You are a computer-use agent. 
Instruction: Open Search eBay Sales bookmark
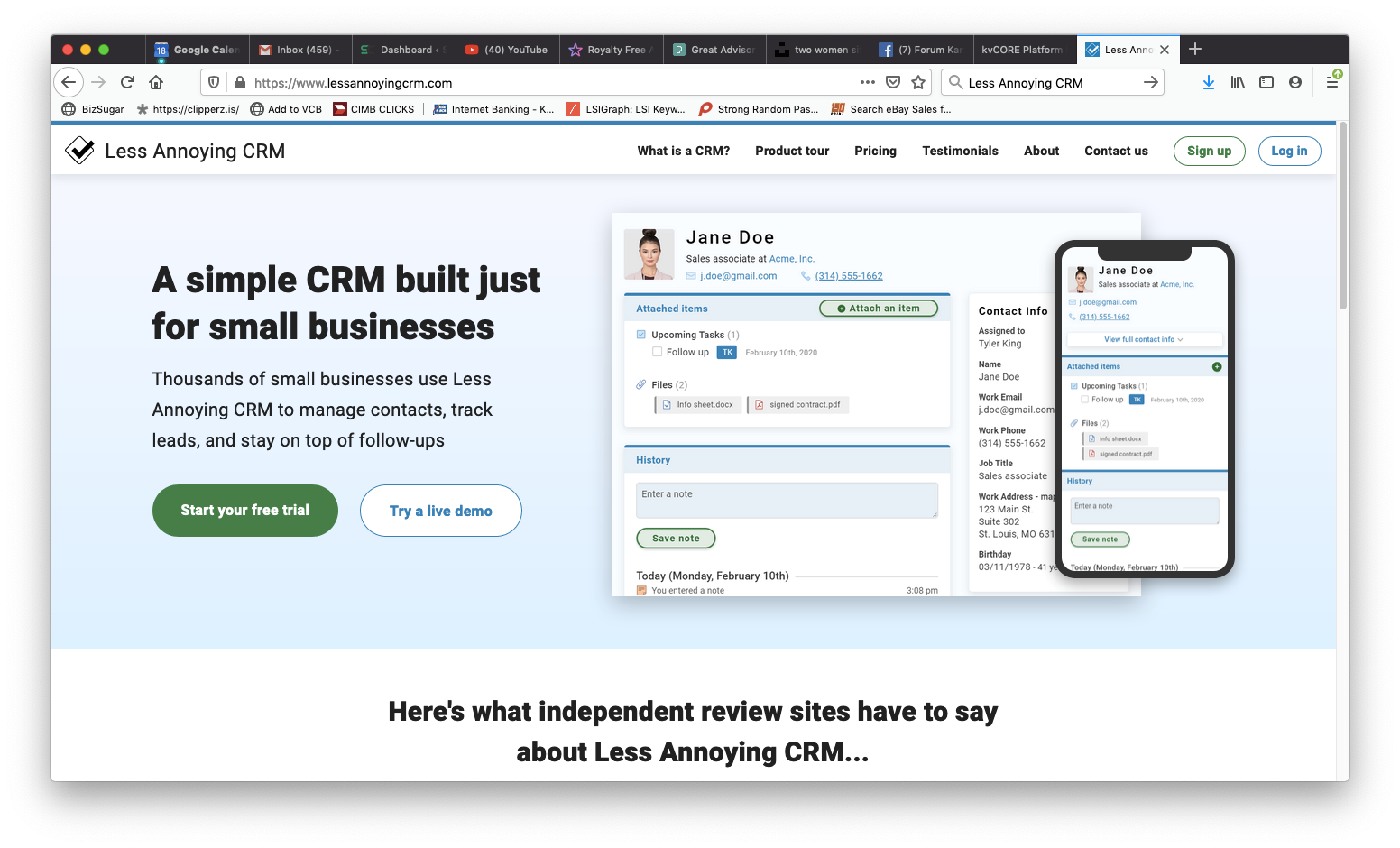coord(891,109)
